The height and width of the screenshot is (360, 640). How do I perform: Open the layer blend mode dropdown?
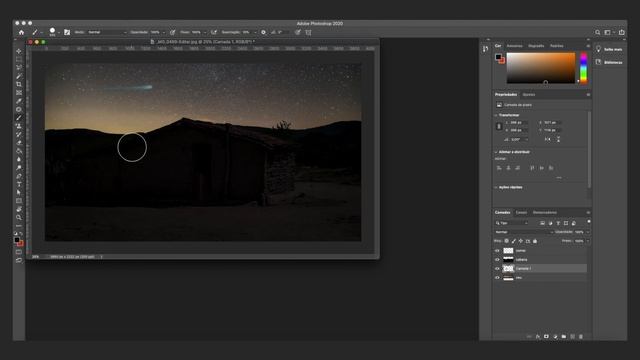tap(524, 232)
